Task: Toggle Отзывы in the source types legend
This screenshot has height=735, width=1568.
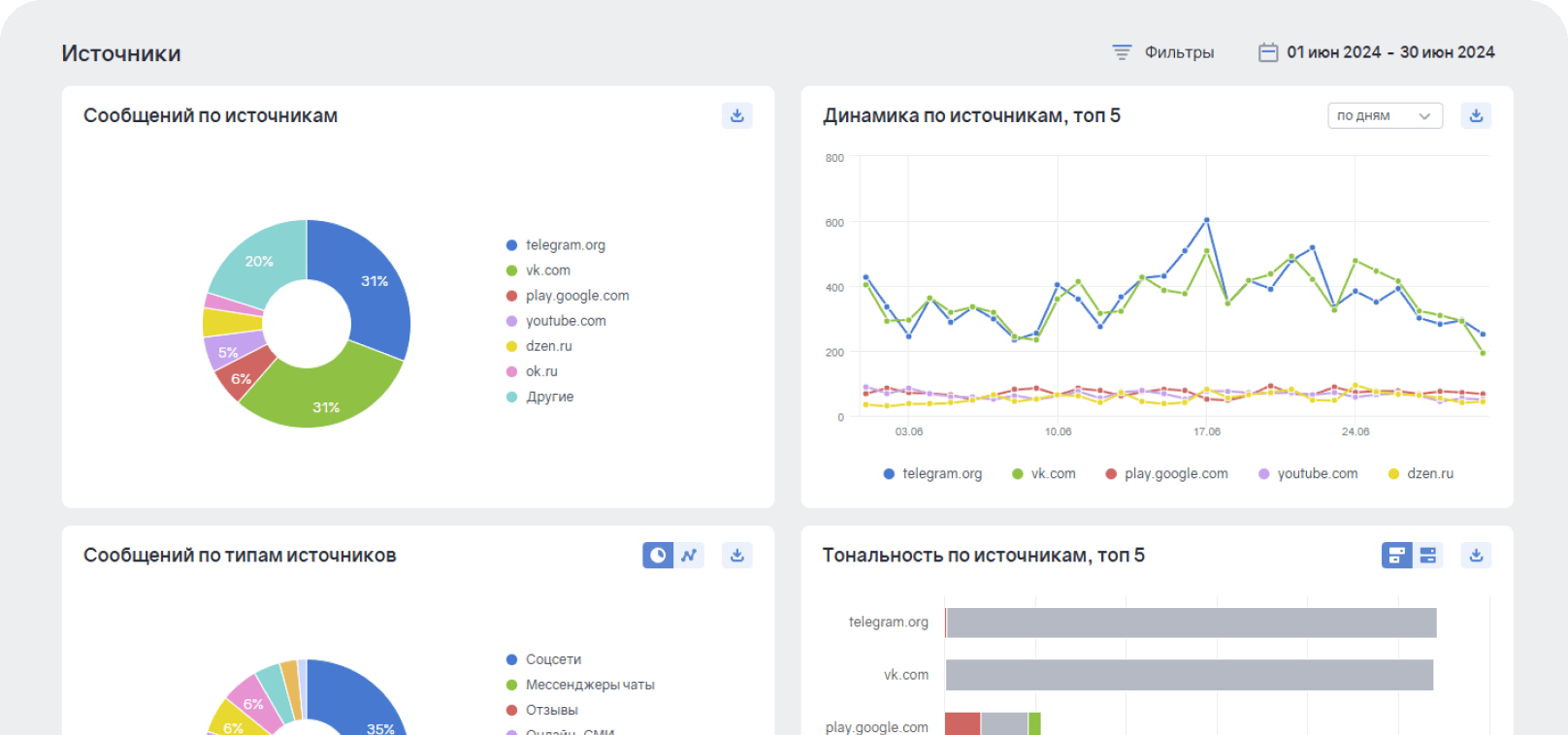Action: pos(542,710)
